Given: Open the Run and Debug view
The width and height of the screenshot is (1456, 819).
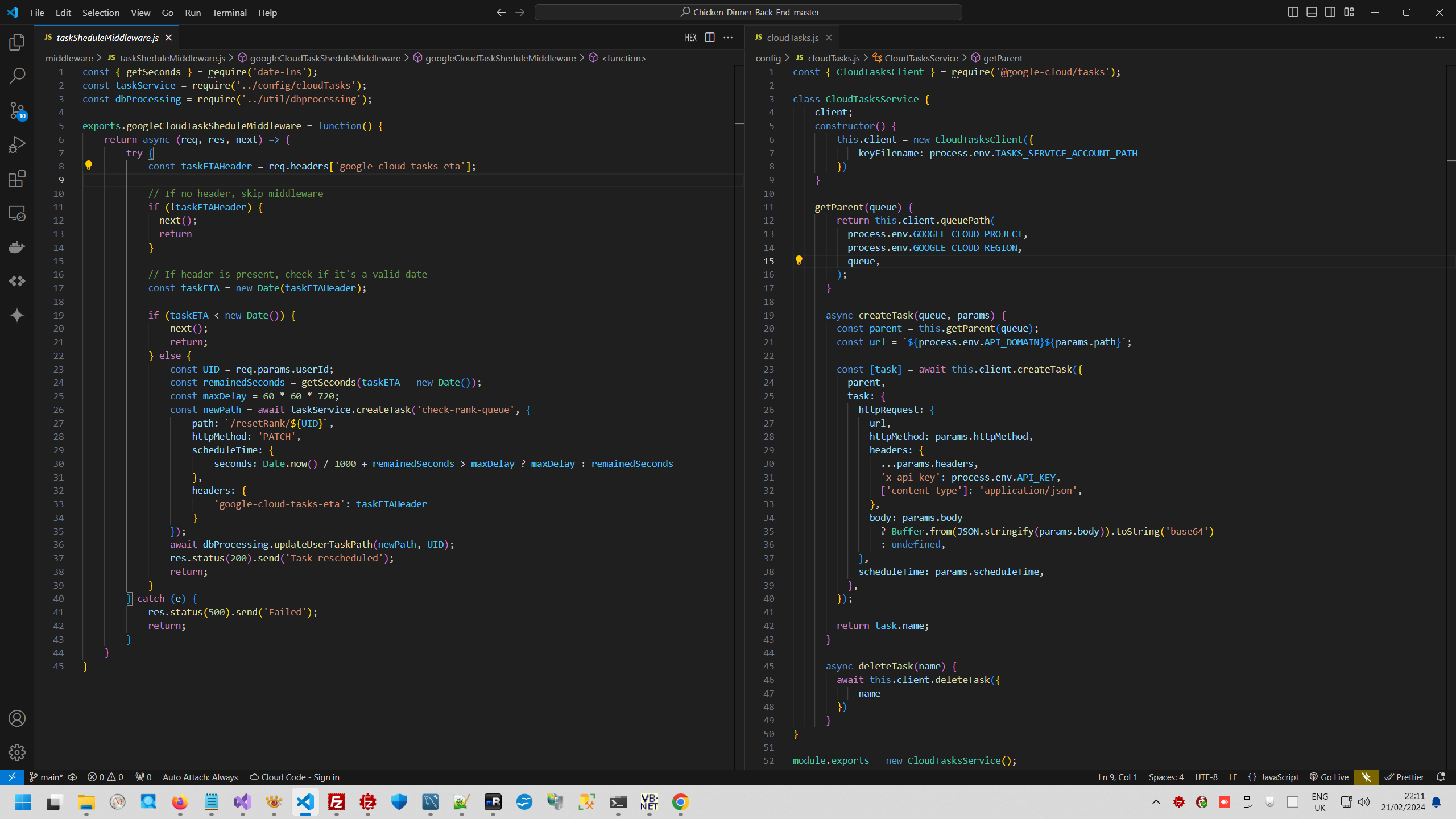Looking at the screenshot, I should coord(17,144).
